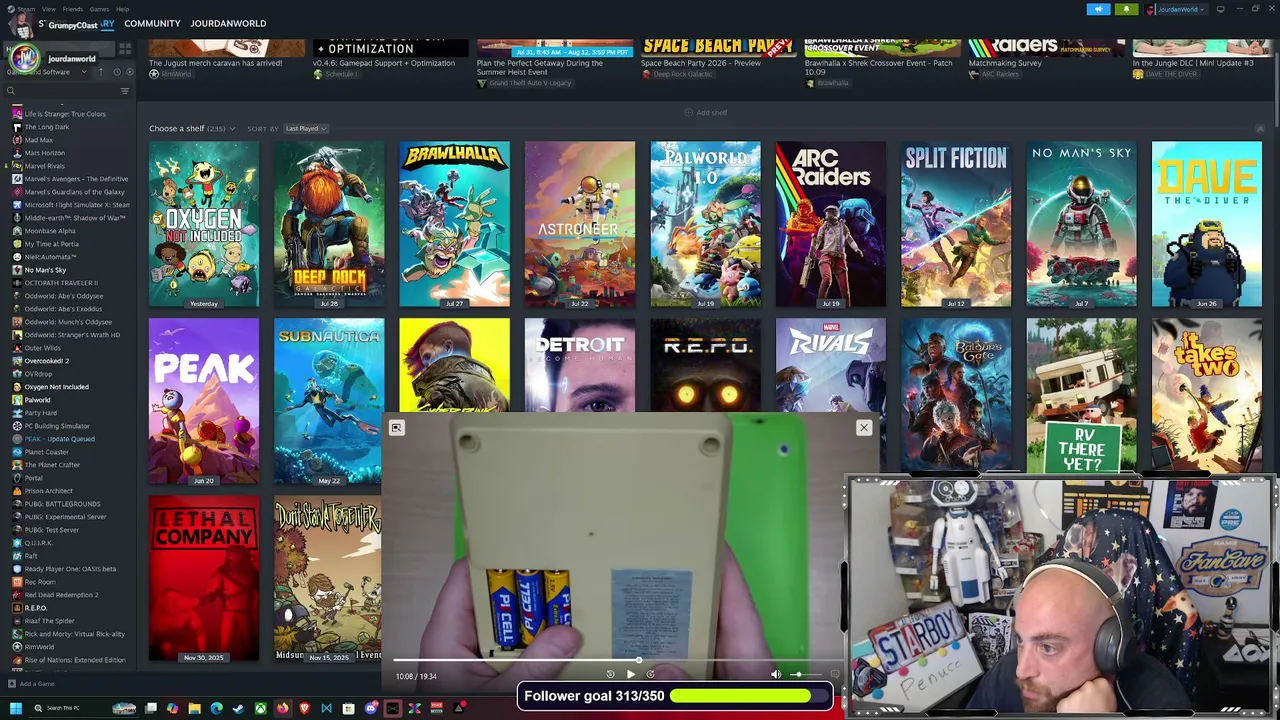Viewport: 1280px width, 720px height.
Task: Open the Games menu
Action: tap(99, 9)
